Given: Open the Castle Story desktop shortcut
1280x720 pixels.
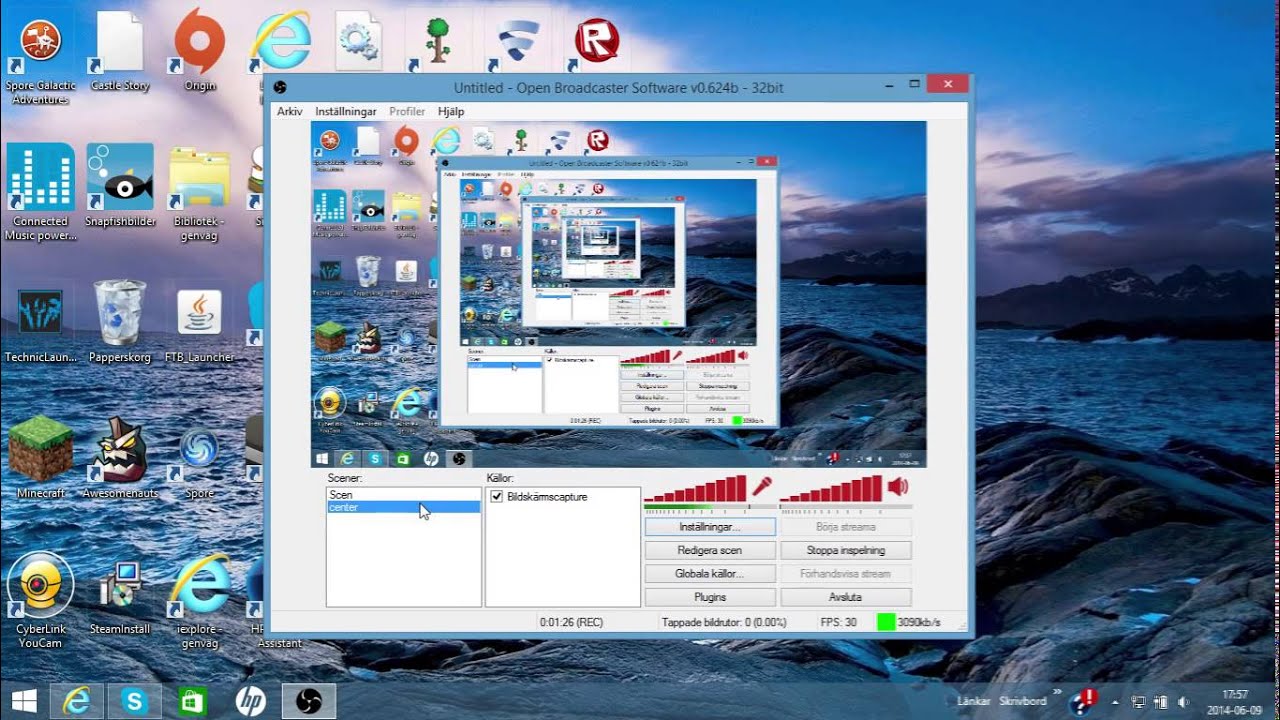Looking at the screenshot, I should tap(120, 52).
